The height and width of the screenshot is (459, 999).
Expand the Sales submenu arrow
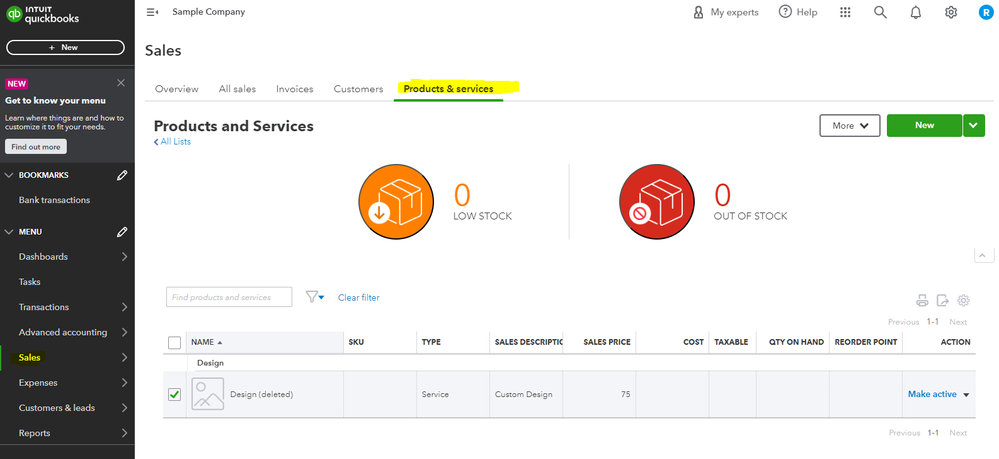[124, 358]
